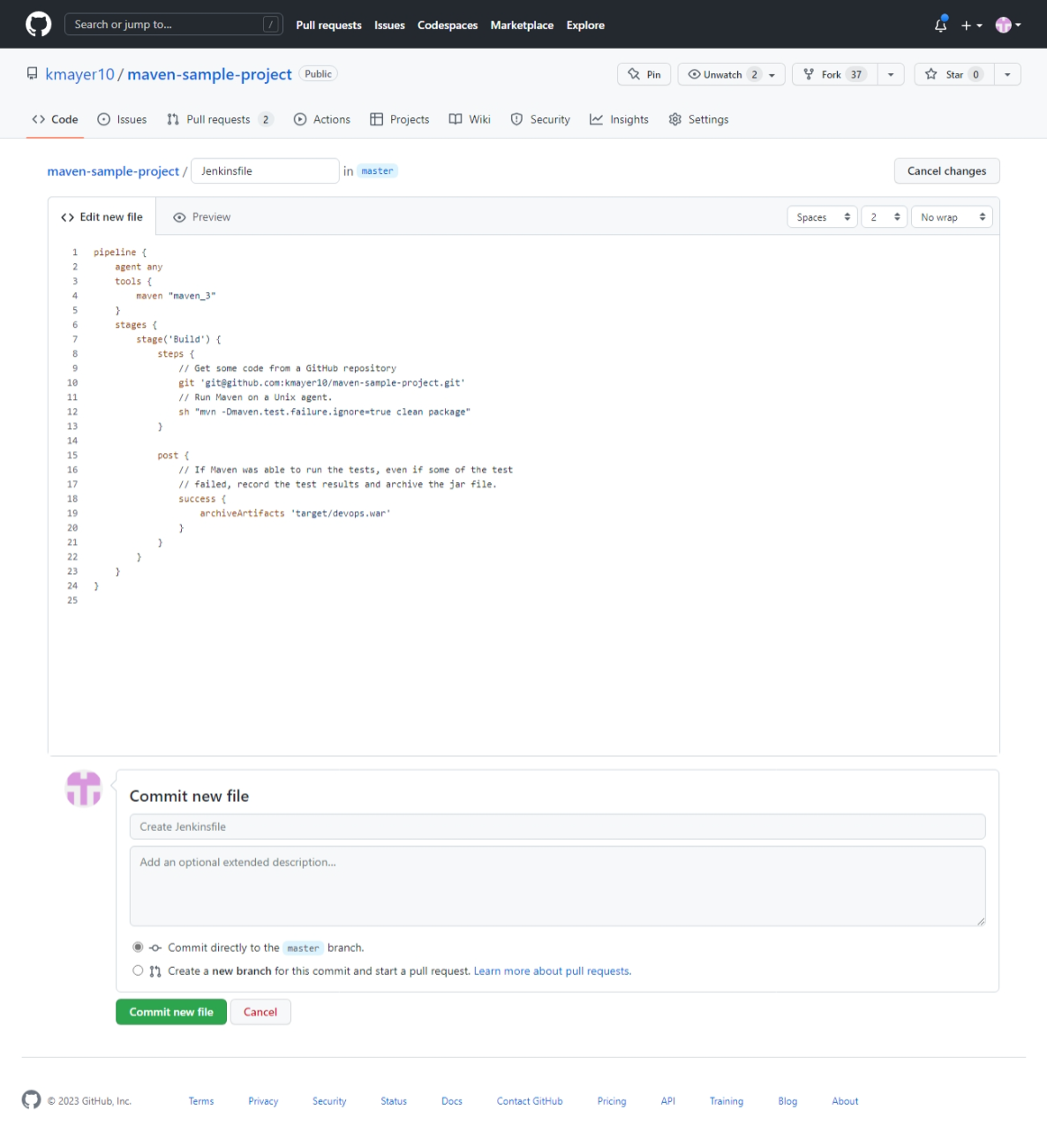The height and width of the screenshot is (1148, 1047).
Task: Expand the Unwatch dropdown caret
Action: pyautogui.click(x=772, y=75)
